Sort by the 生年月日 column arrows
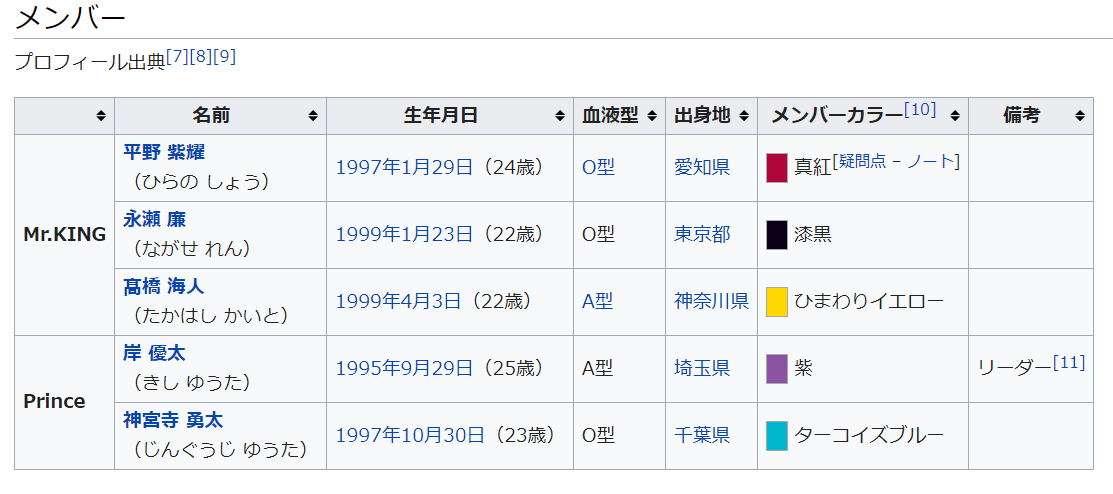The height and width of the screenshot is (494, 1113). [x=560, y=116]
